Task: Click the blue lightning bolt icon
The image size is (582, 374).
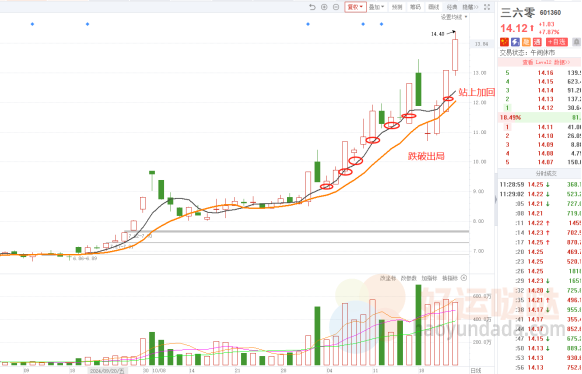Action: tap(515, 42)
